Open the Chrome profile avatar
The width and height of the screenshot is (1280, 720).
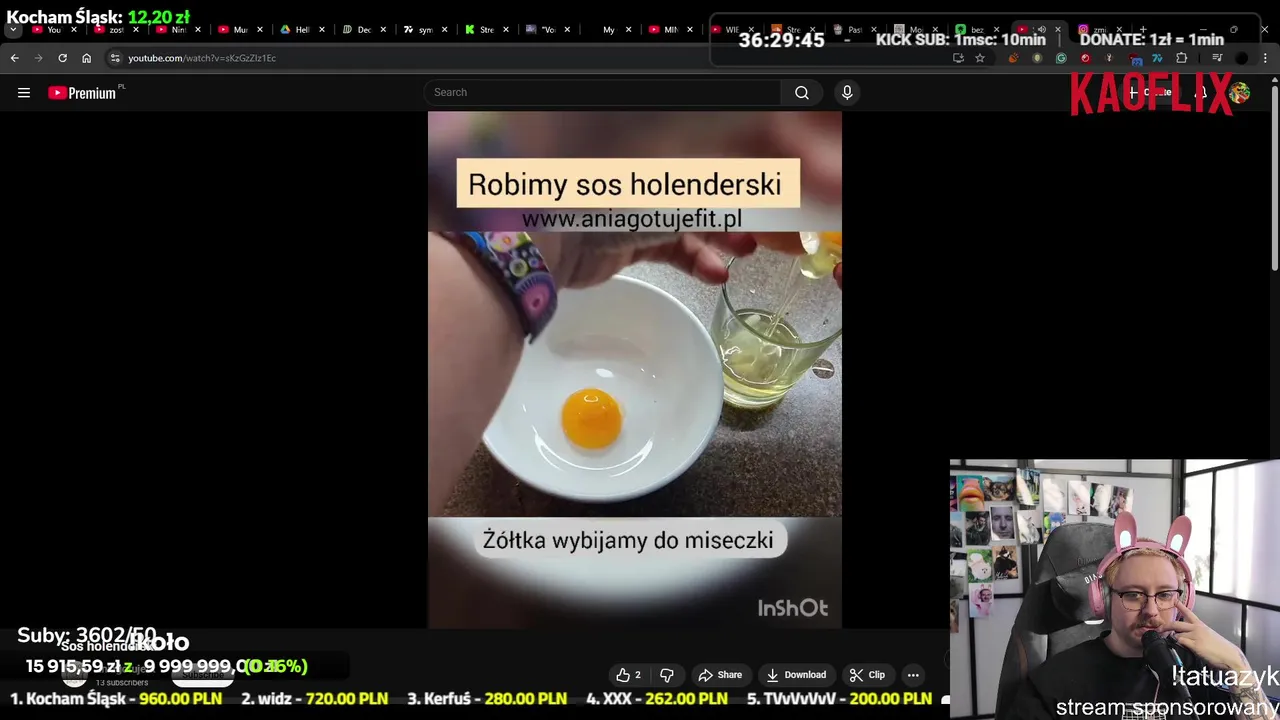[x=1241, y=58]
